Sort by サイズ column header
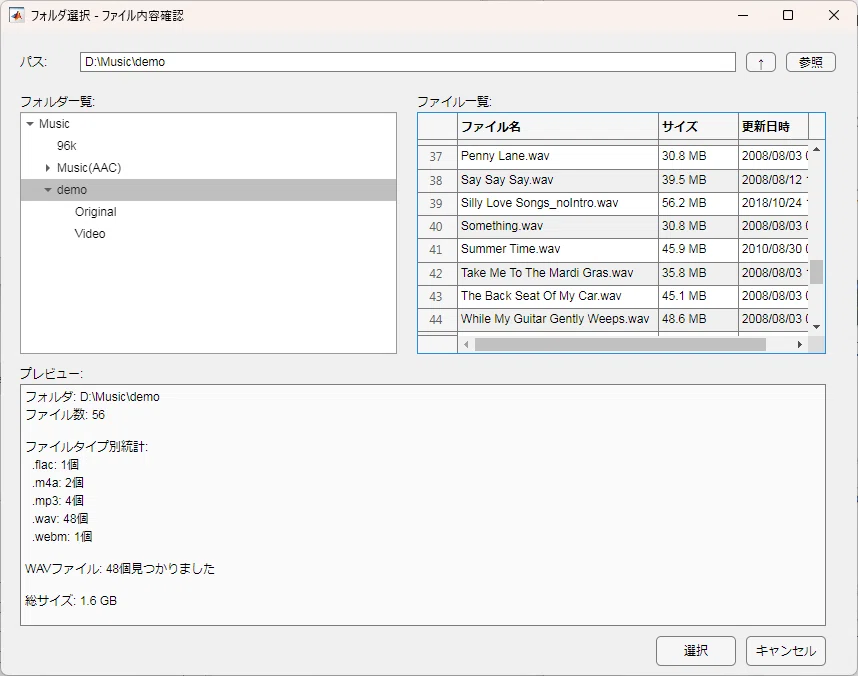 tap(698, 126)
